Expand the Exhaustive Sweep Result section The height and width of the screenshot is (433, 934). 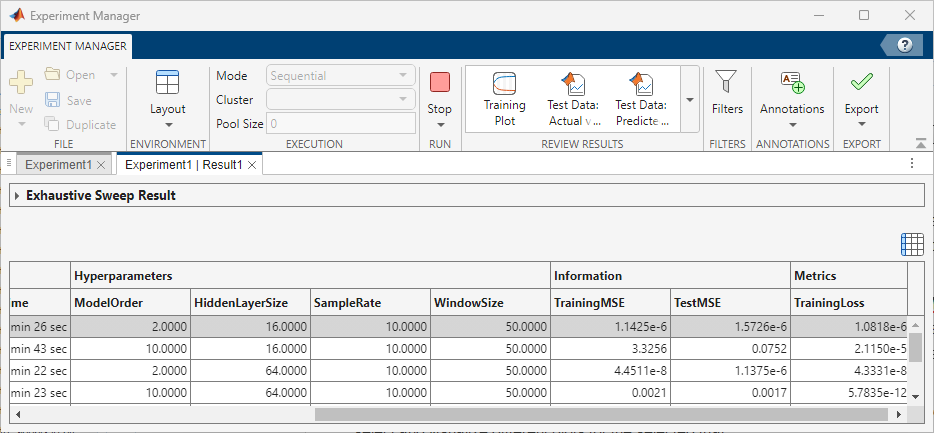[x=17, y=195]
